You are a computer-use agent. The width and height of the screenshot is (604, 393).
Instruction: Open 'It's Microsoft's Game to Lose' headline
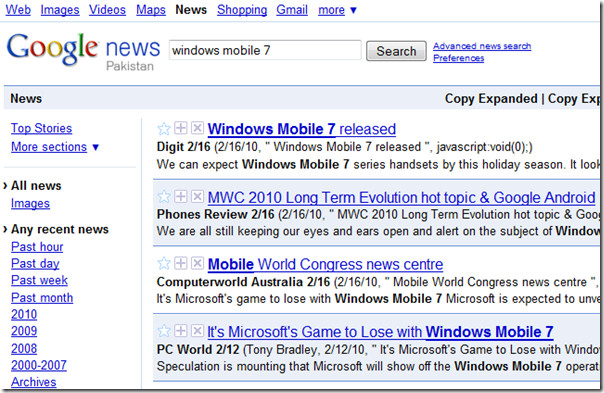click(x=380, y=332)
